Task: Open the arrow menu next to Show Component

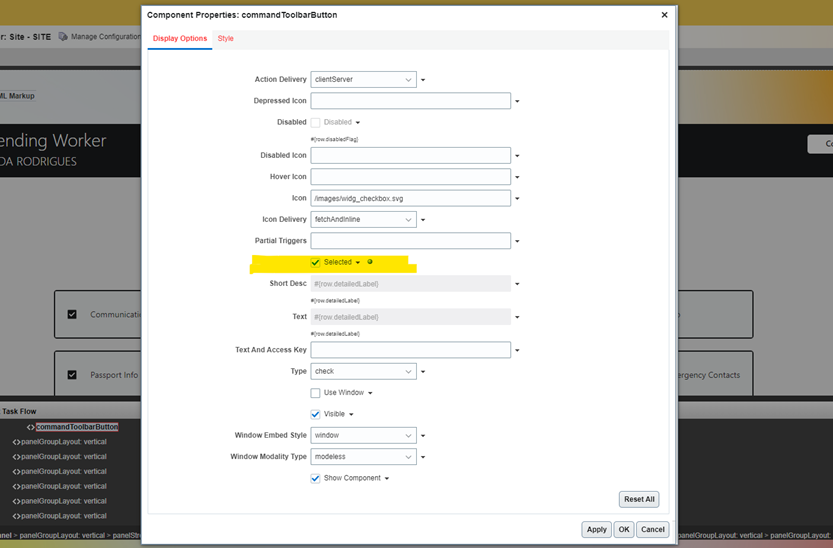Action: [x=387, y=478]
